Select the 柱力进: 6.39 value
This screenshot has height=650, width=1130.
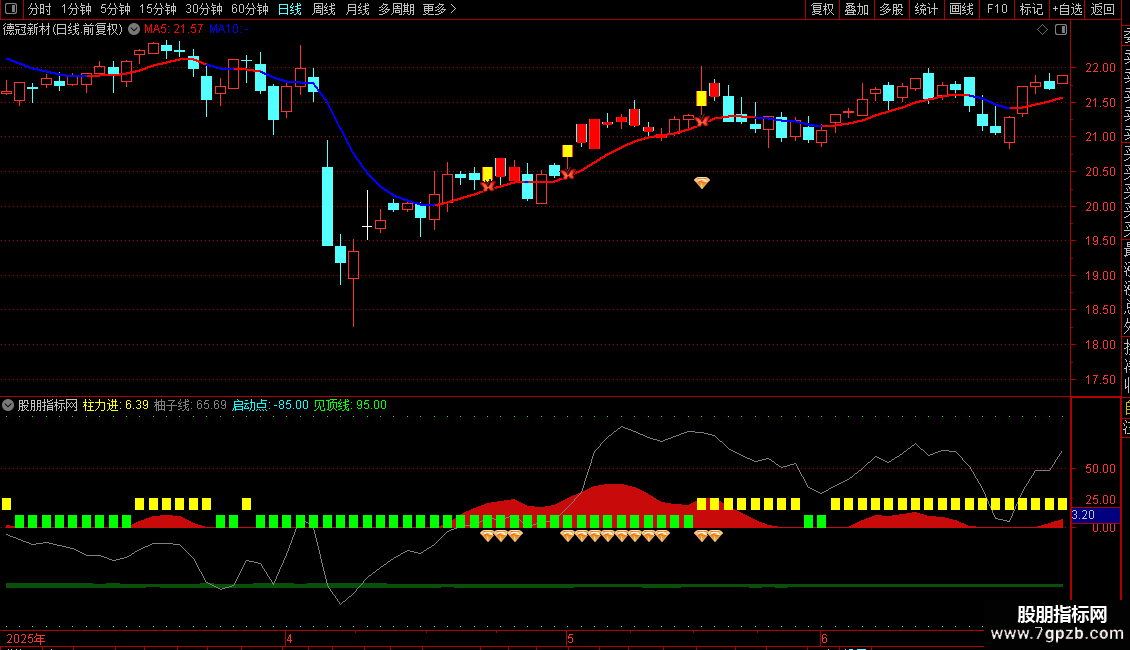click(x=116, y=406)
